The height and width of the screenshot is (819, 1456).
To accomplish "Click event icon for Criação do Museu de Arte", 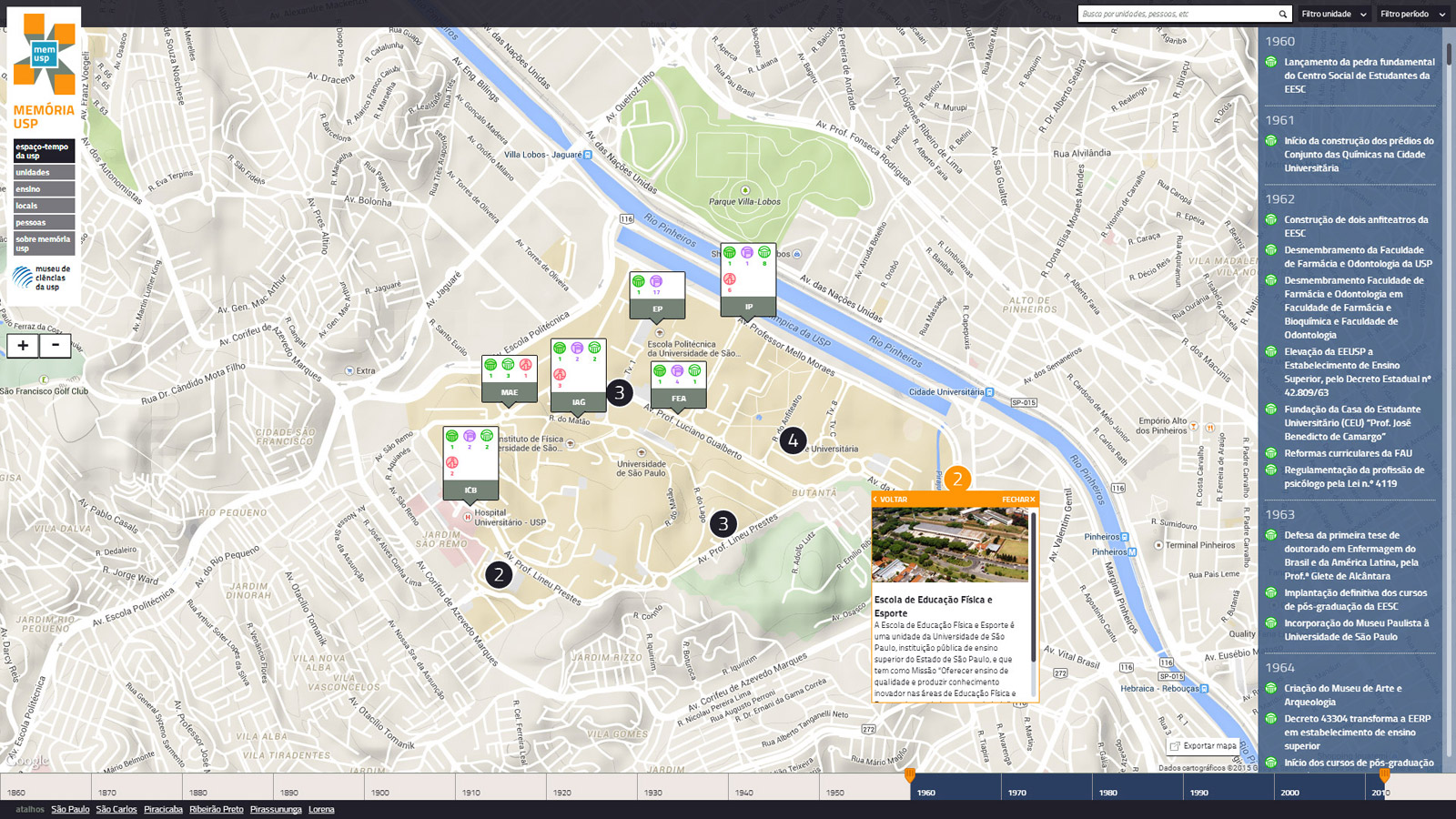I will pyautogui.click(x=1271, y=689).
